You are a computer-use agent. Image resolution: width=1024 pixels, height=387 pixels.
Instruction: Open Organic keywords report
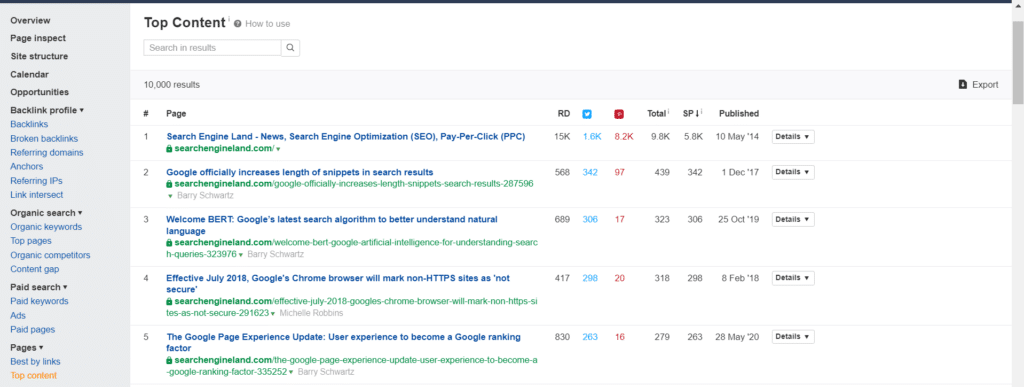click(46, 227)
